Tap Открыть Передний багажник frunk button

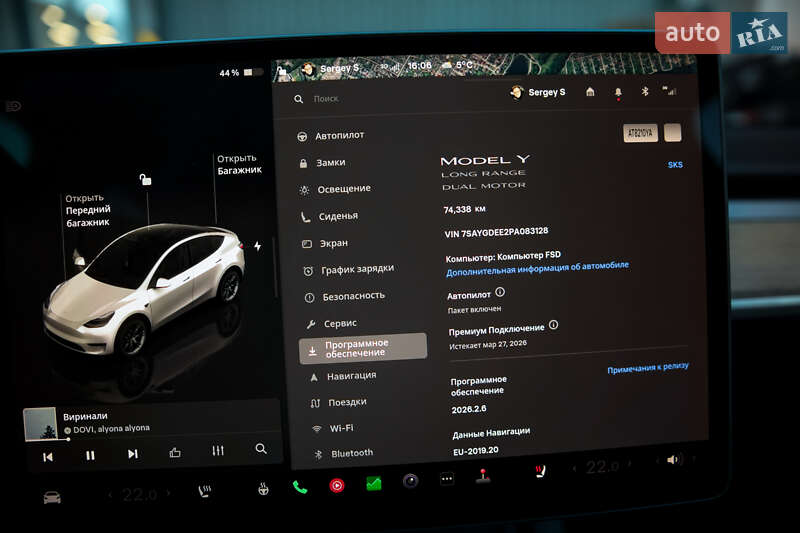click(x=87, y=210)
